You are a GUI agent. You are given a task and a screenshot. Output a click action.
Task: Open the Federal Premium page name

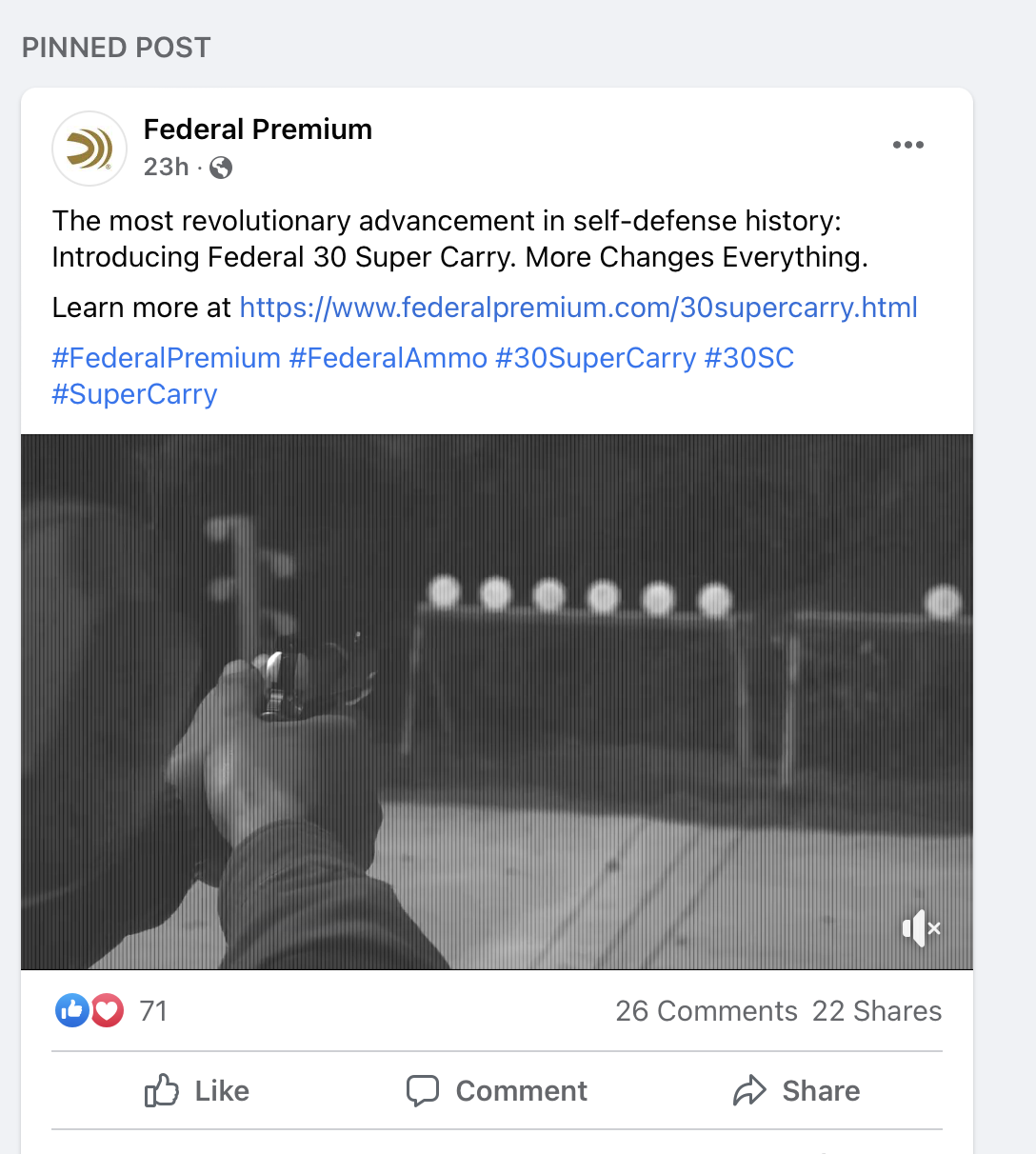coord(257,129)
